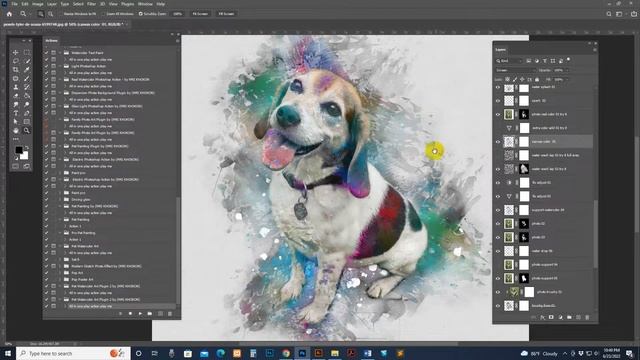
Task: Select the Hand tool
Action: 16,131
